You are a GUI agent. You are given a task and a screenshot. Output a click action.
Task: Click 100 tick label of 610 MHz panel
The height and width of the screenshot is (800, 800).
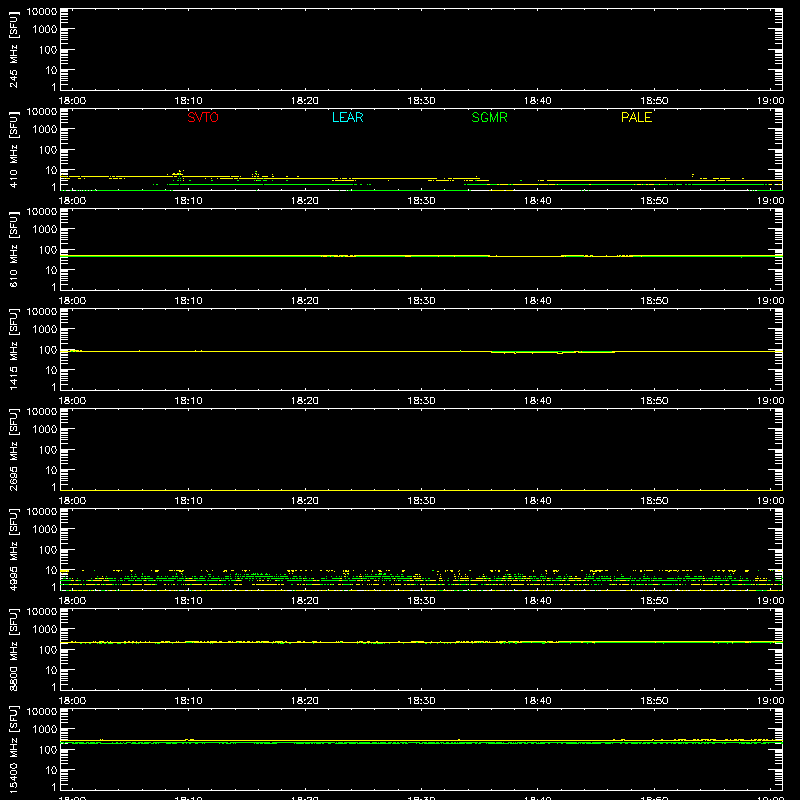point(48,250)
